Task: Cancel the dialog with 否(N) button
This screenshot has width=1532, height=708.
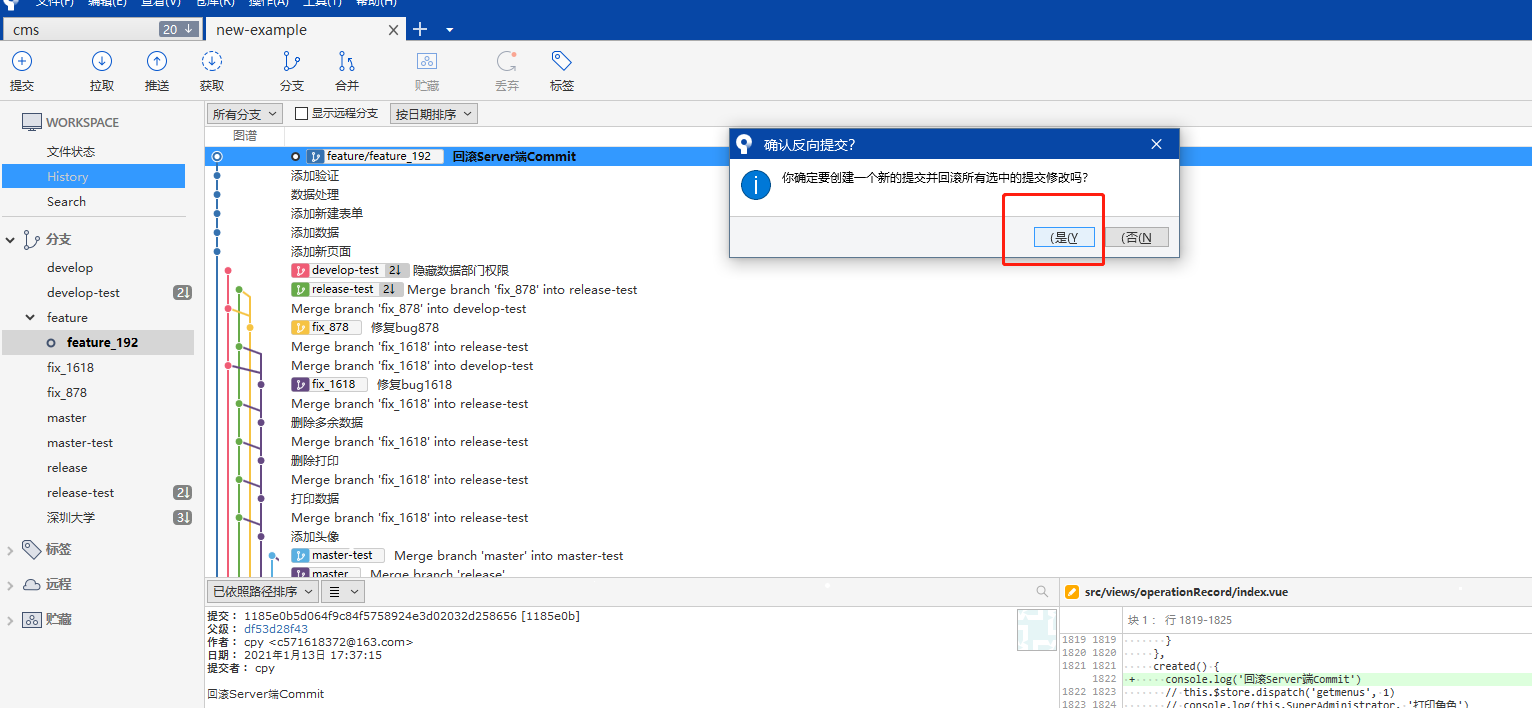Action: [1136, 237]
